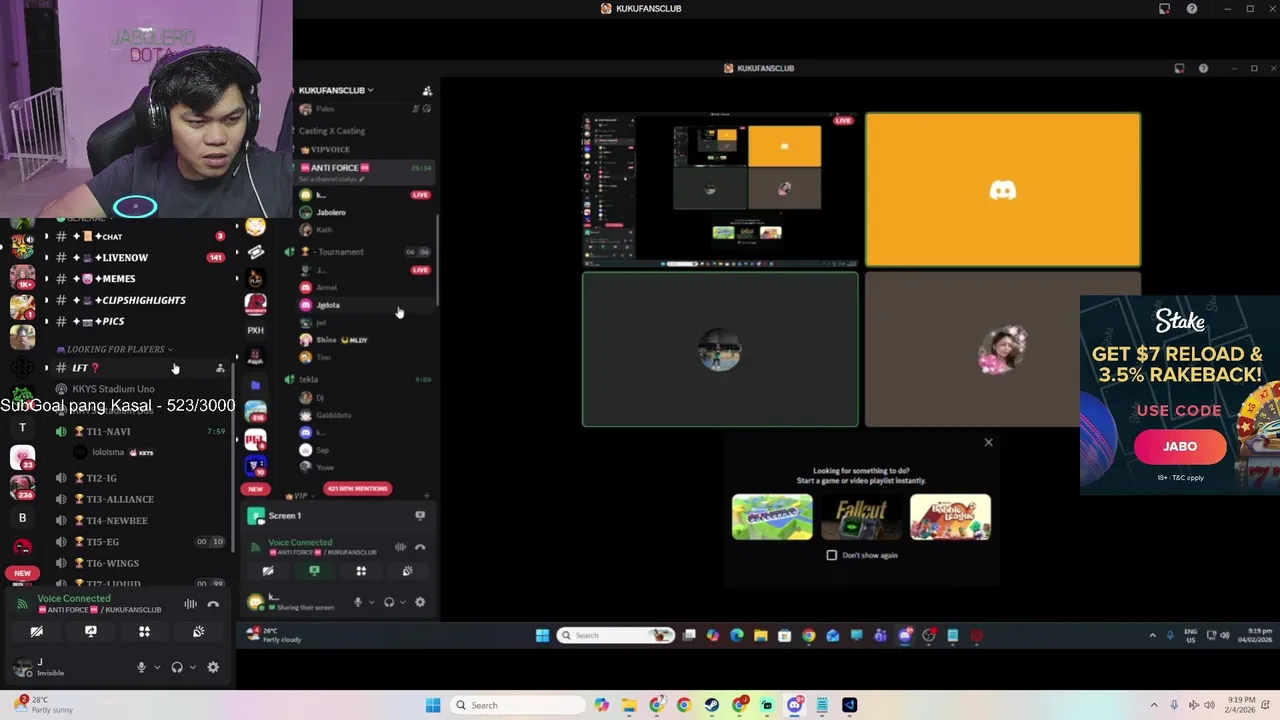Image resolution: width=1280 pixels, height=720 pixels.
Task: Pop out the stream window icon in title bar
Action: pos(1164,9)
